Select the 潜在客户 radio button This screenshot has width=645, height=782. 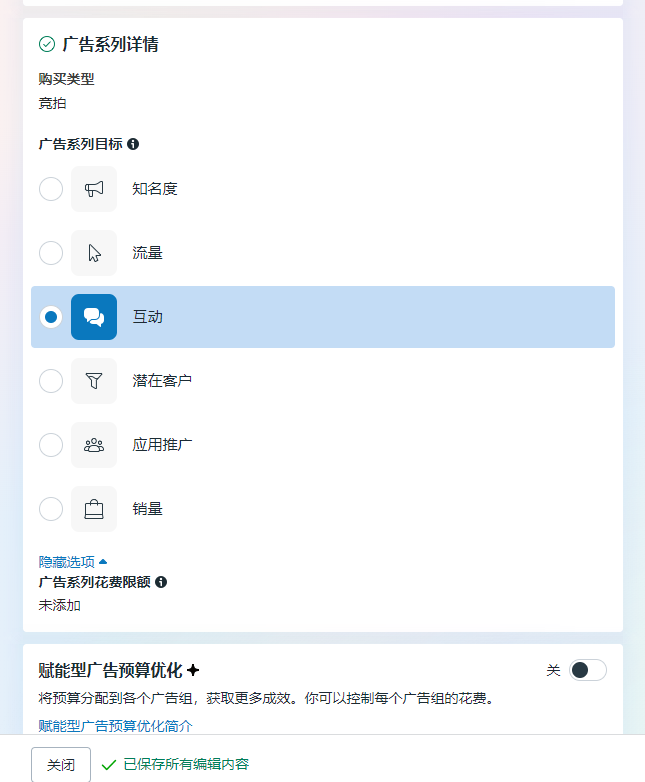[51, 381]
